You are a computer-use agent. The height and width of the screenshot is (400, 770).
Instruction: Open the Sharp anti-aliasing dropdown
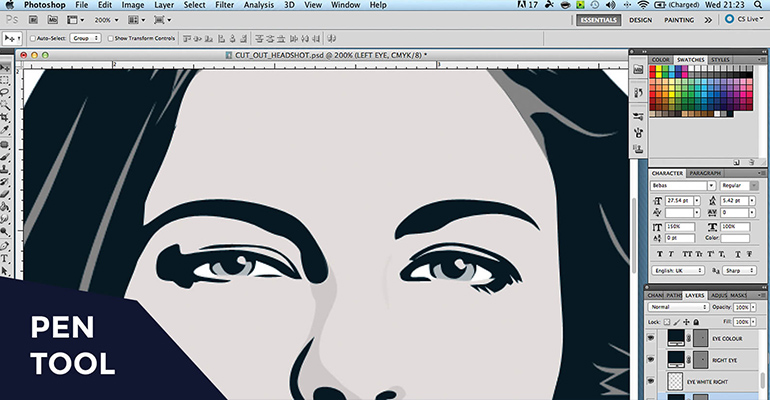[739, 270]
